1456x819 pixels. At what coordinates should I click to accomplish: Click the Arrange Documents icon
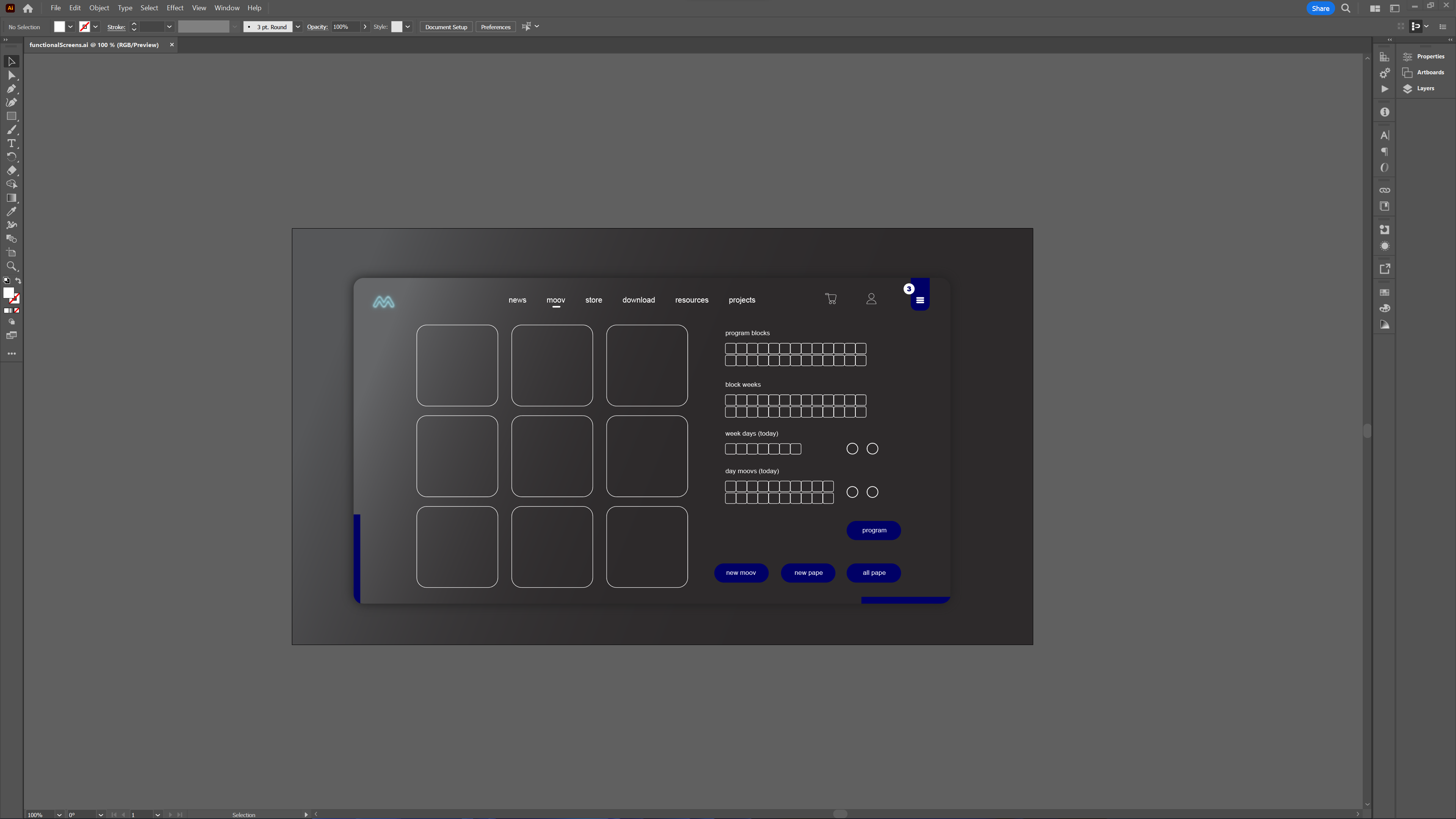(x=1374, y=8)
